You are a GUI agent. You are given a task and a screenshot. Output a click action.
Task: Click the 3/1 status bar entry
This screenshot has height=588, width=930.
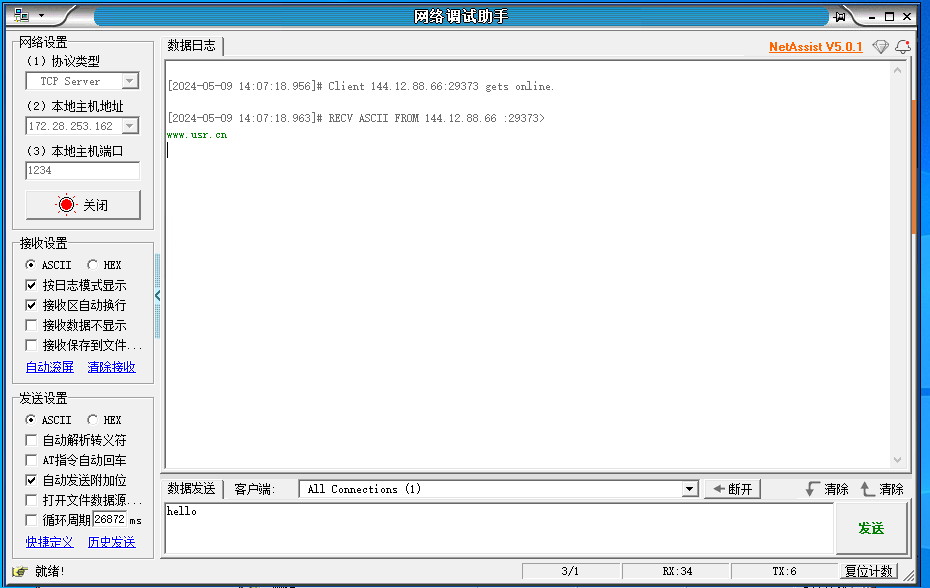point(570,571)
